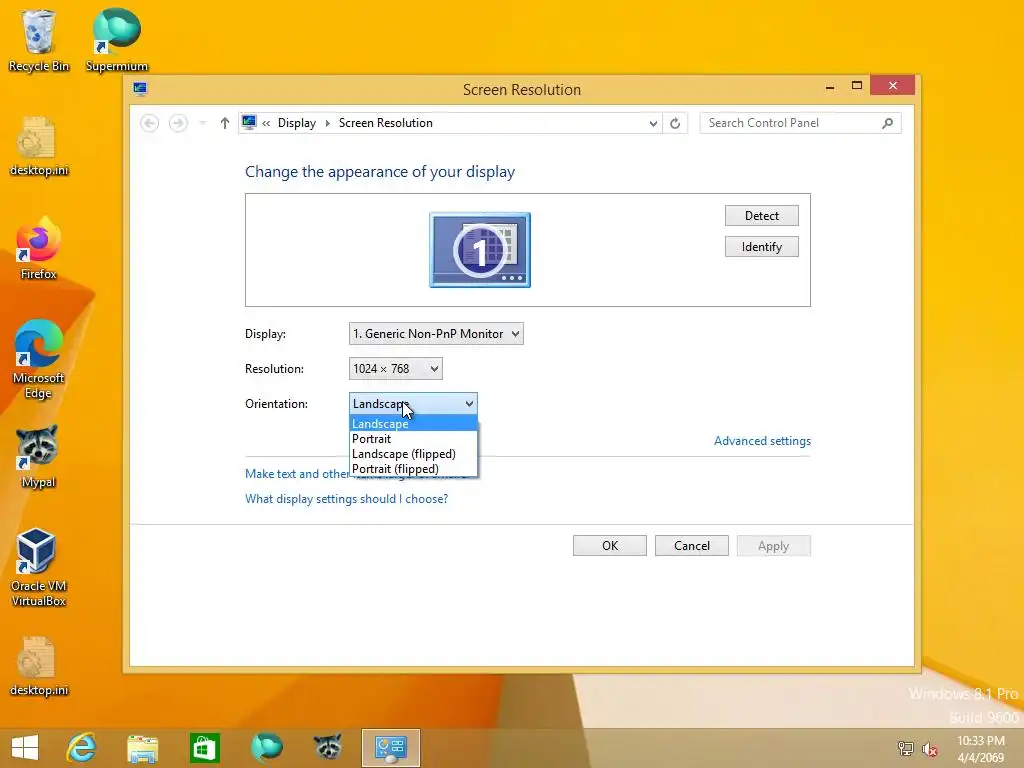This screenshot has width=1024, height=768.
Task: Open the recent locations dropdown arrow
Action: (202, 123)
